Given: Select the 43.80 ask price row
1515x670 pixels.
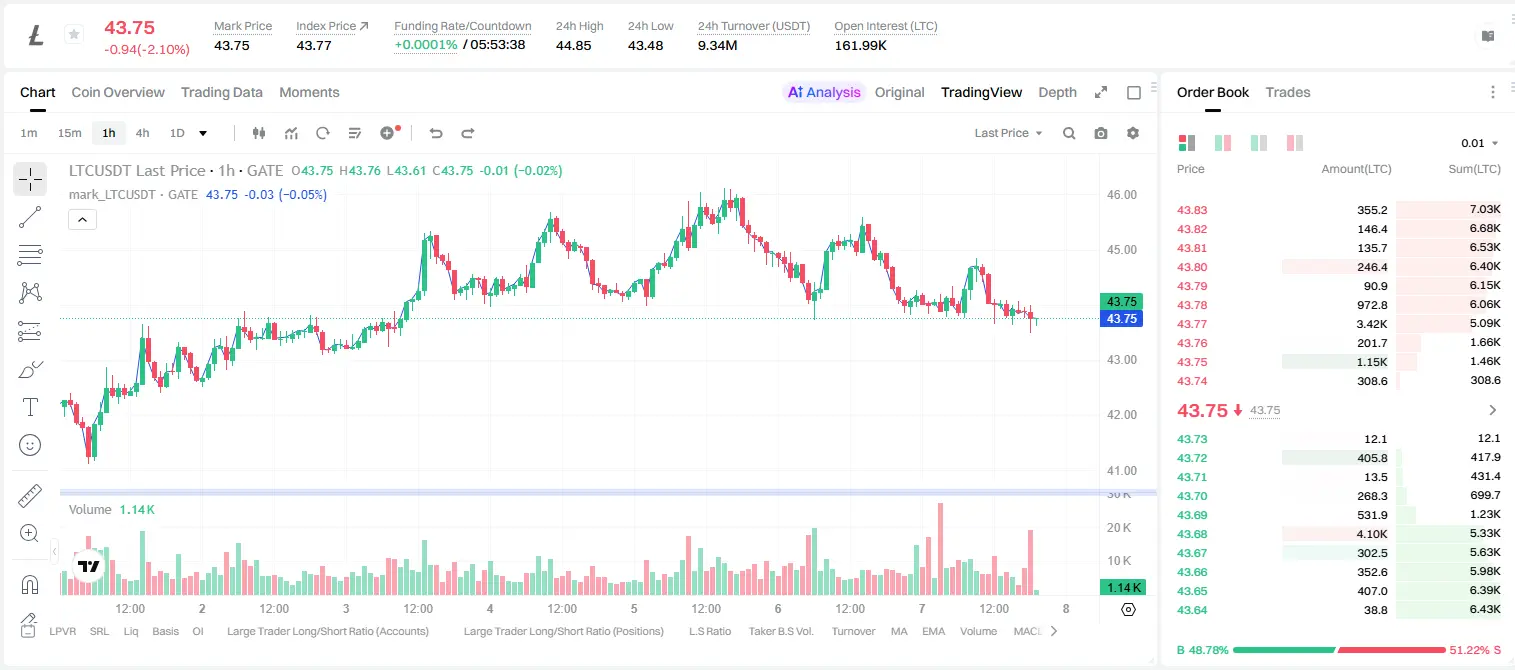Looking at the screenshot, I should point(1338,267).
